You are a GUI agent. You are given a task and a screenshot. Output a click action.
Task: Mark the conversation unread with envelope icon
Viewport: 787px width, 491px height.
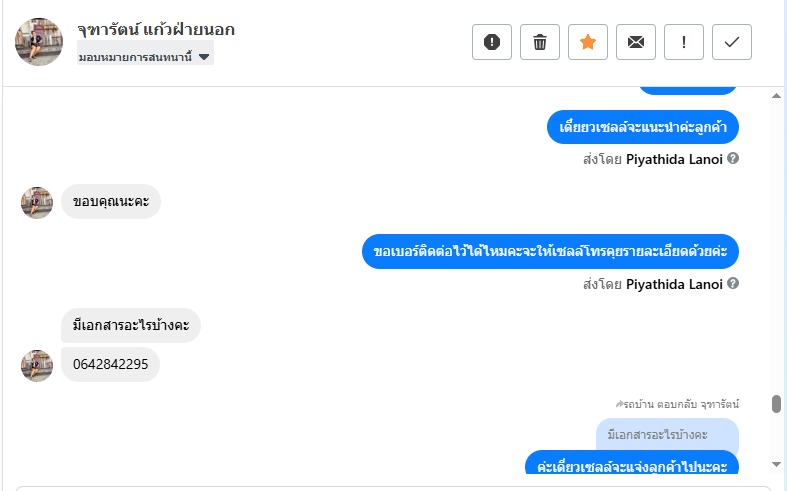coord(636,42)
